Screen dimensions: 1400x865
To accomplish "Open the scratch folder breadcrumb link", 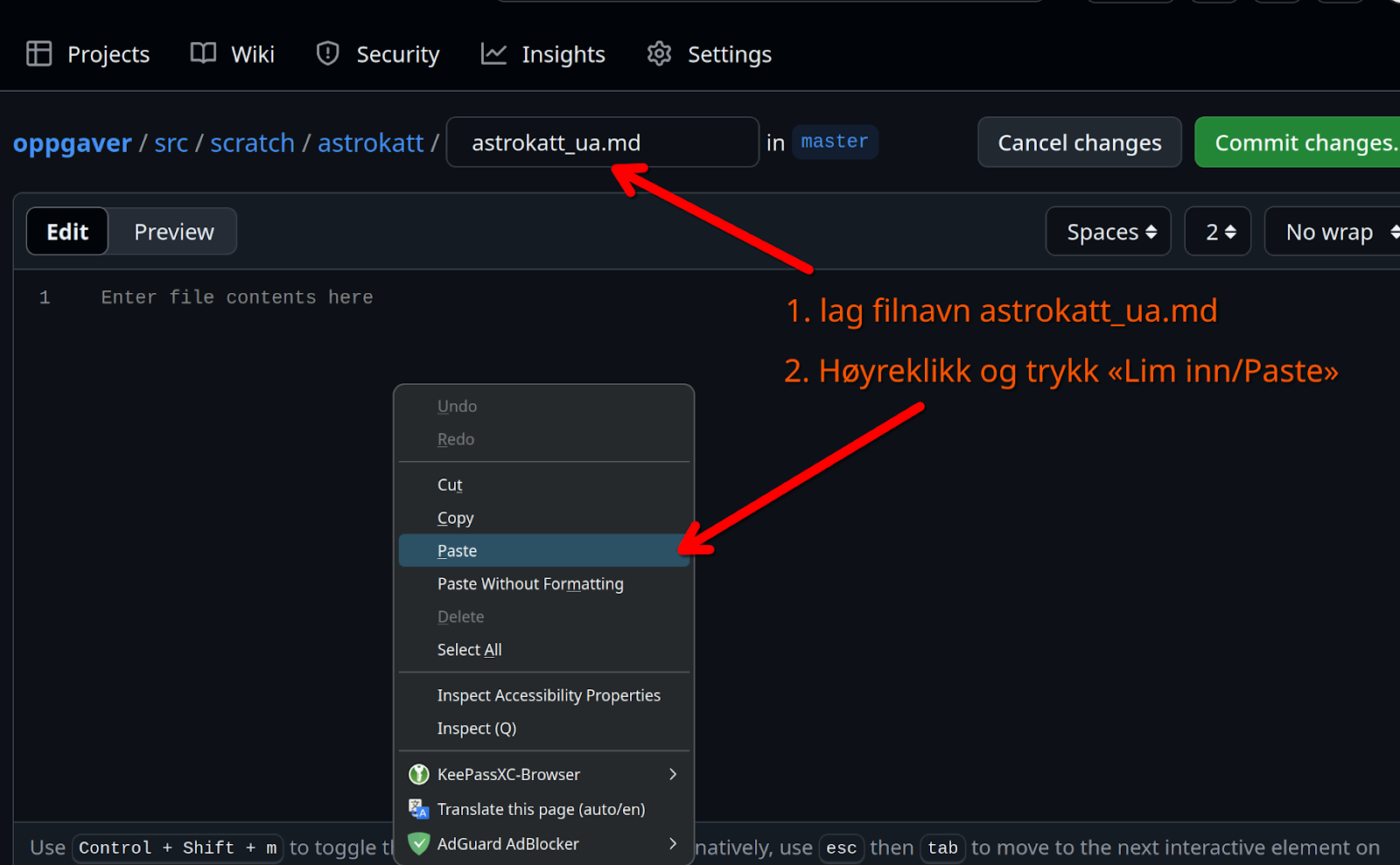I will pyautogui.click(x=252, y=143).
